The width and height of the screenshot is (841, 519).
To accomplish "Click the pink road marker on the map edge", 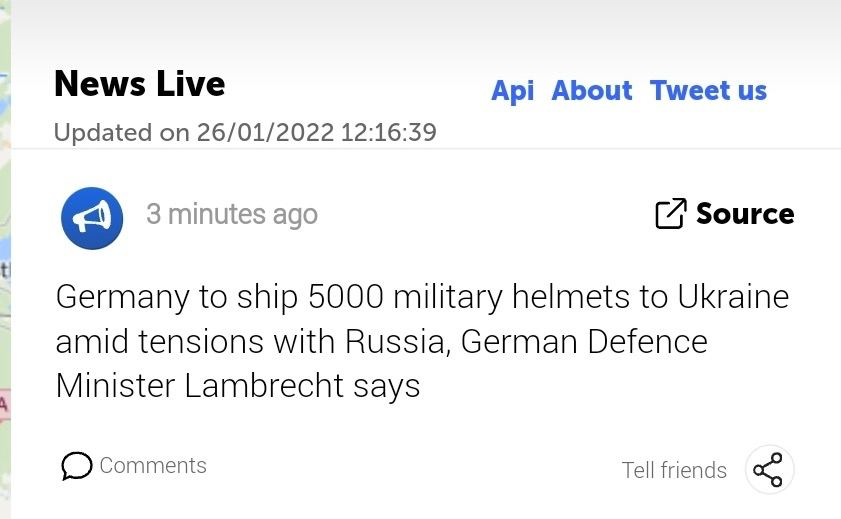I will click(3, 404).
